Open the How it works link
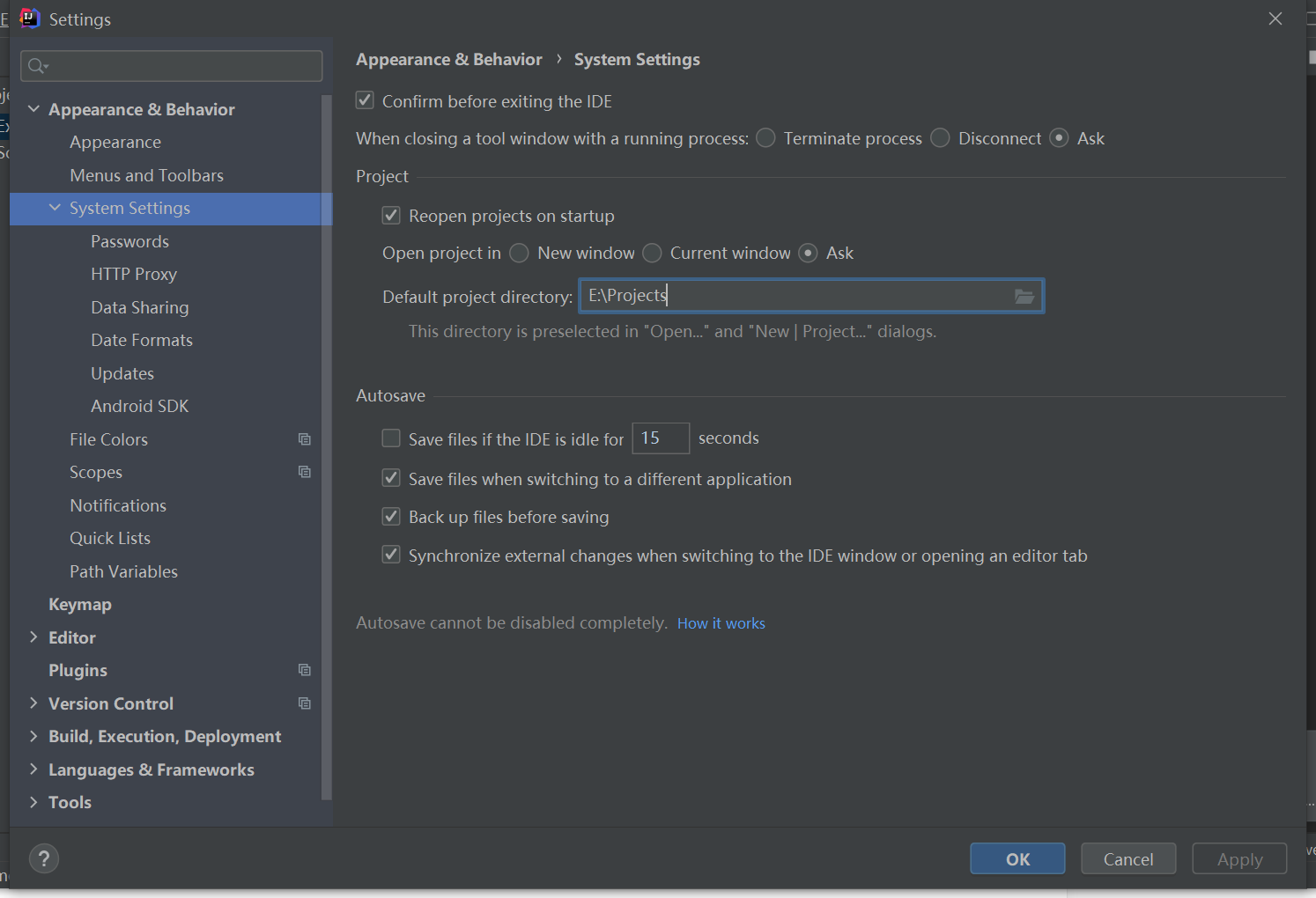Viewport: 1316px width, 898px height. coord(721,623)
